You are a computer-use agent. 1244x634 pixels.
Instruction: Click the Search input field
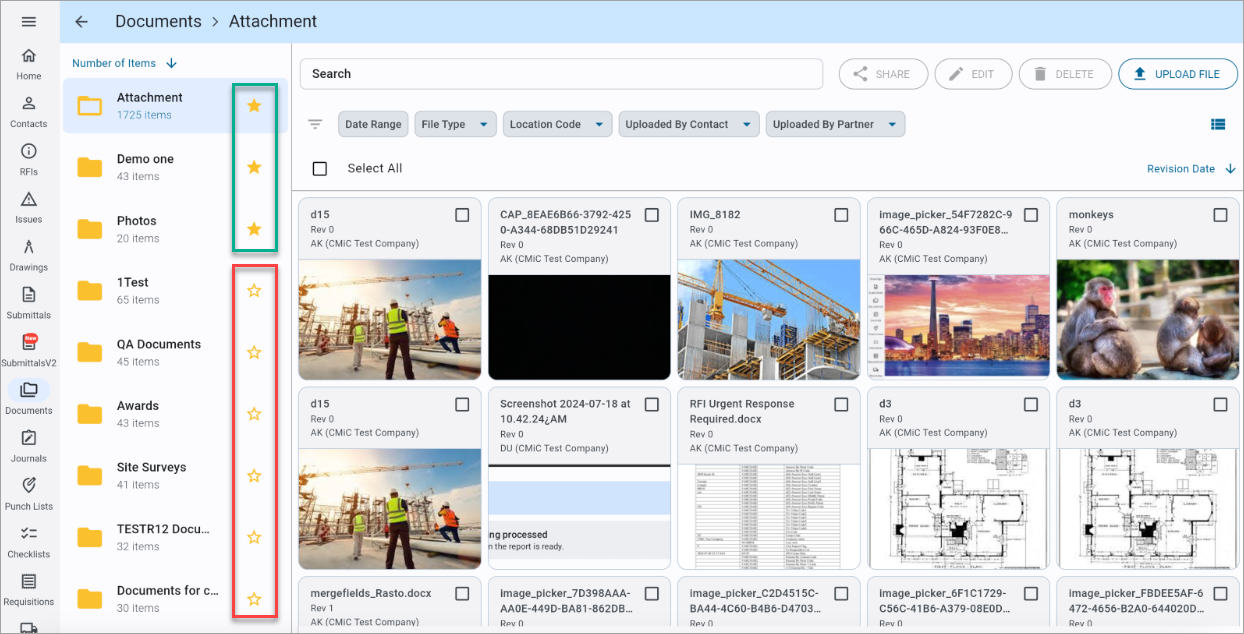coord(560,73)
